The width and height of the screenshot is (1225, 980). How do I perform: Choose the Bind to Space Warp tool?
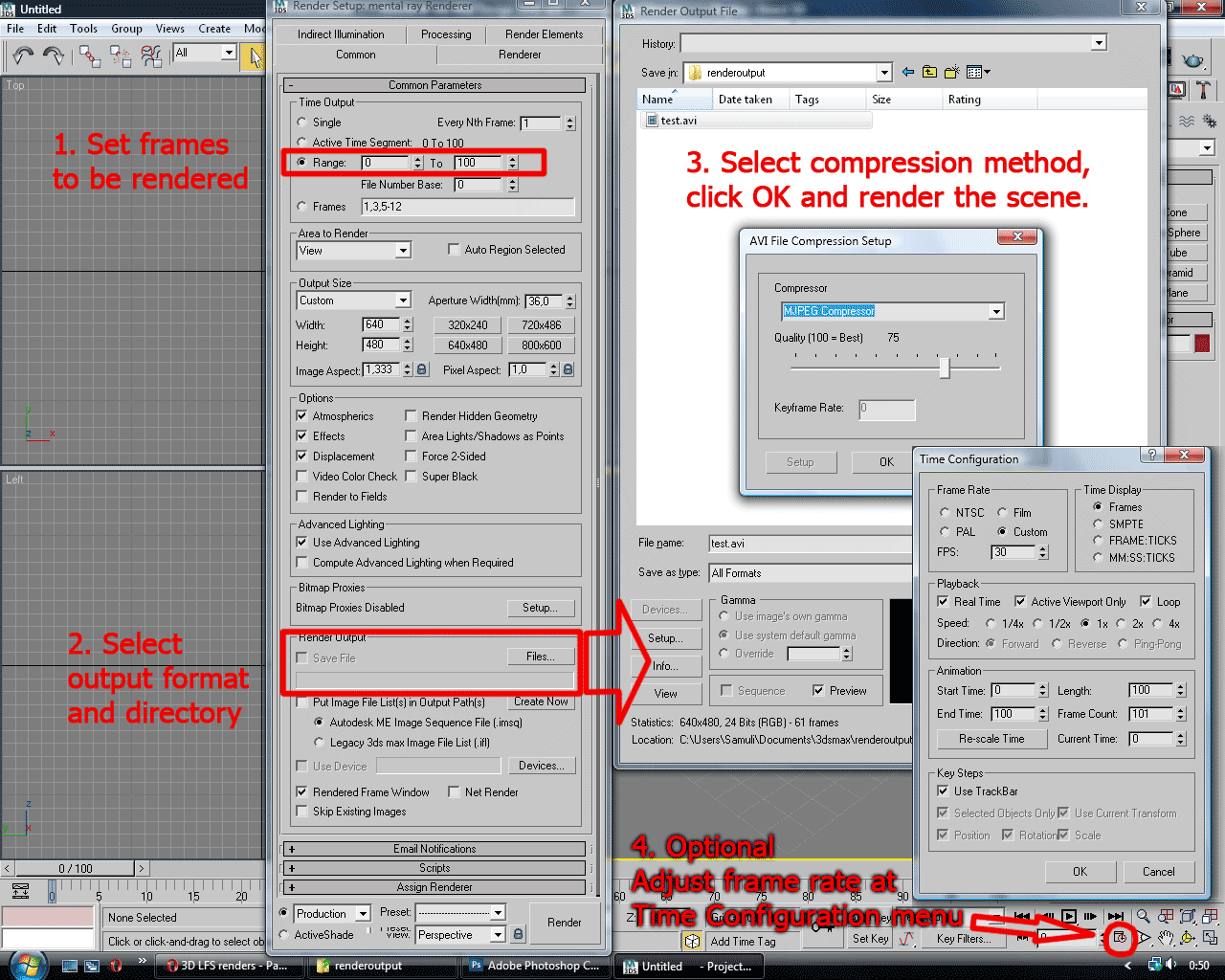tap(151, 56)
